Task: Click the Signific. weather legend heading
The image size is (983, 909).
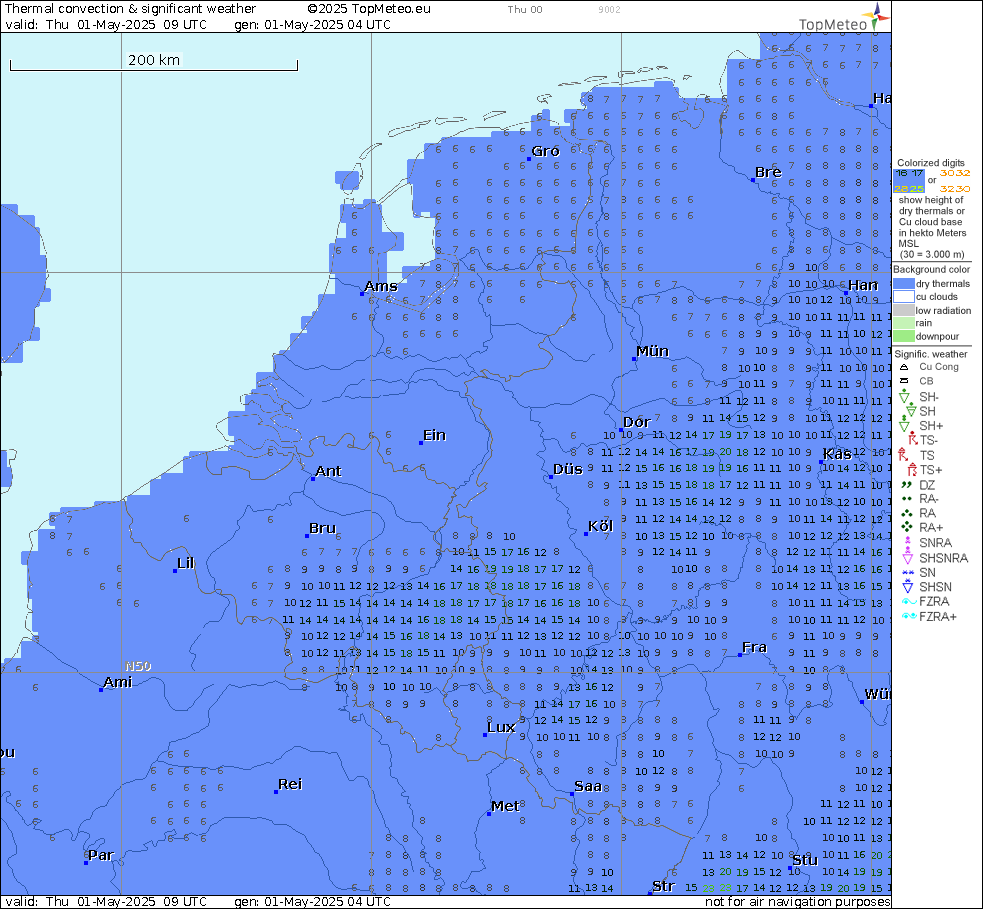Action: pyautogui.click(x=931, y=354)
